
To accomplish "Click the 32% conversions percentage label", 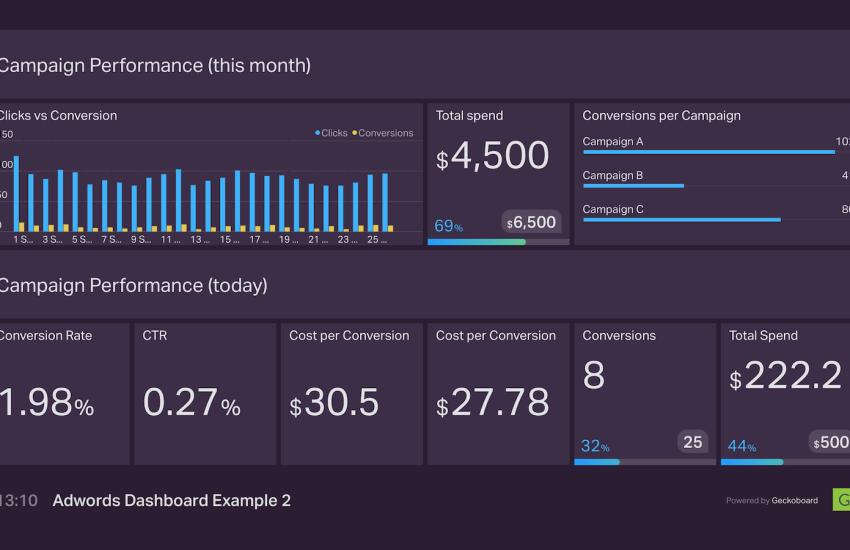I will point(595,446).
